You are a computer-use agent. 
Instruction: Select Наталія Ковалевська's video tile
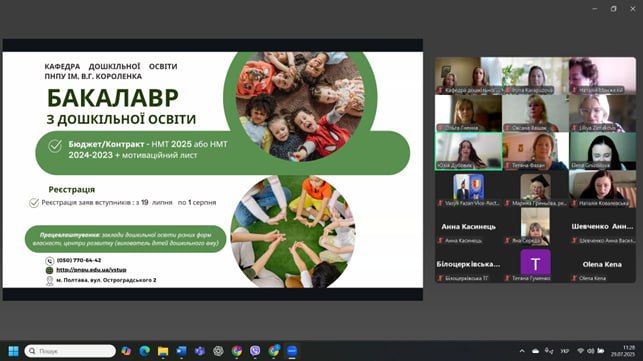tap(602, 189)
